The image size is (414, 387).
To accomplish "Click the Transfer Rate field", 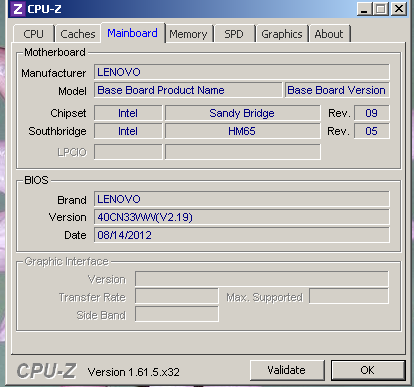I will click(x=177, y=296).
